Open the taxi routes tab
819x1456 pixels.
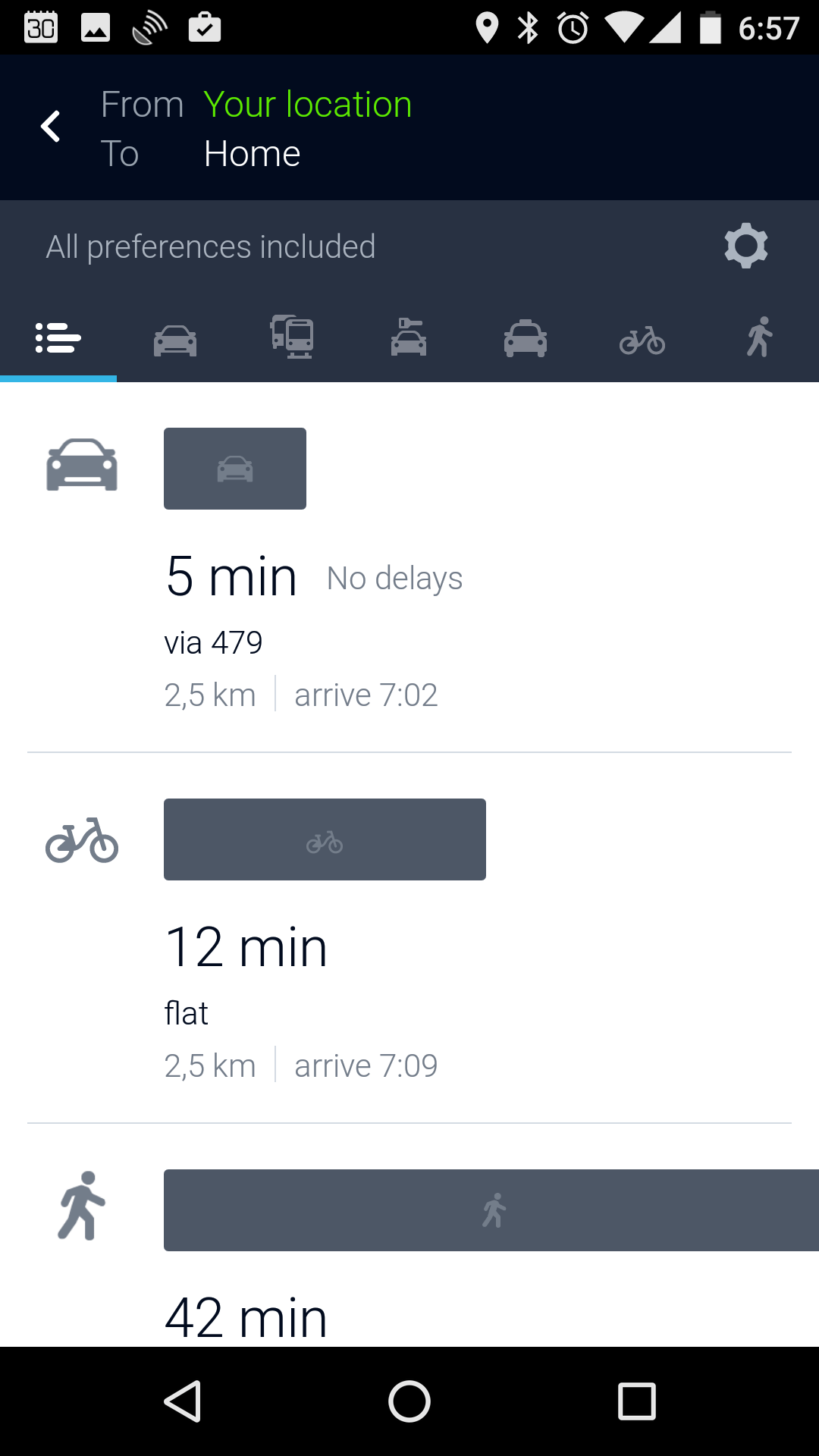coord(526,339)
